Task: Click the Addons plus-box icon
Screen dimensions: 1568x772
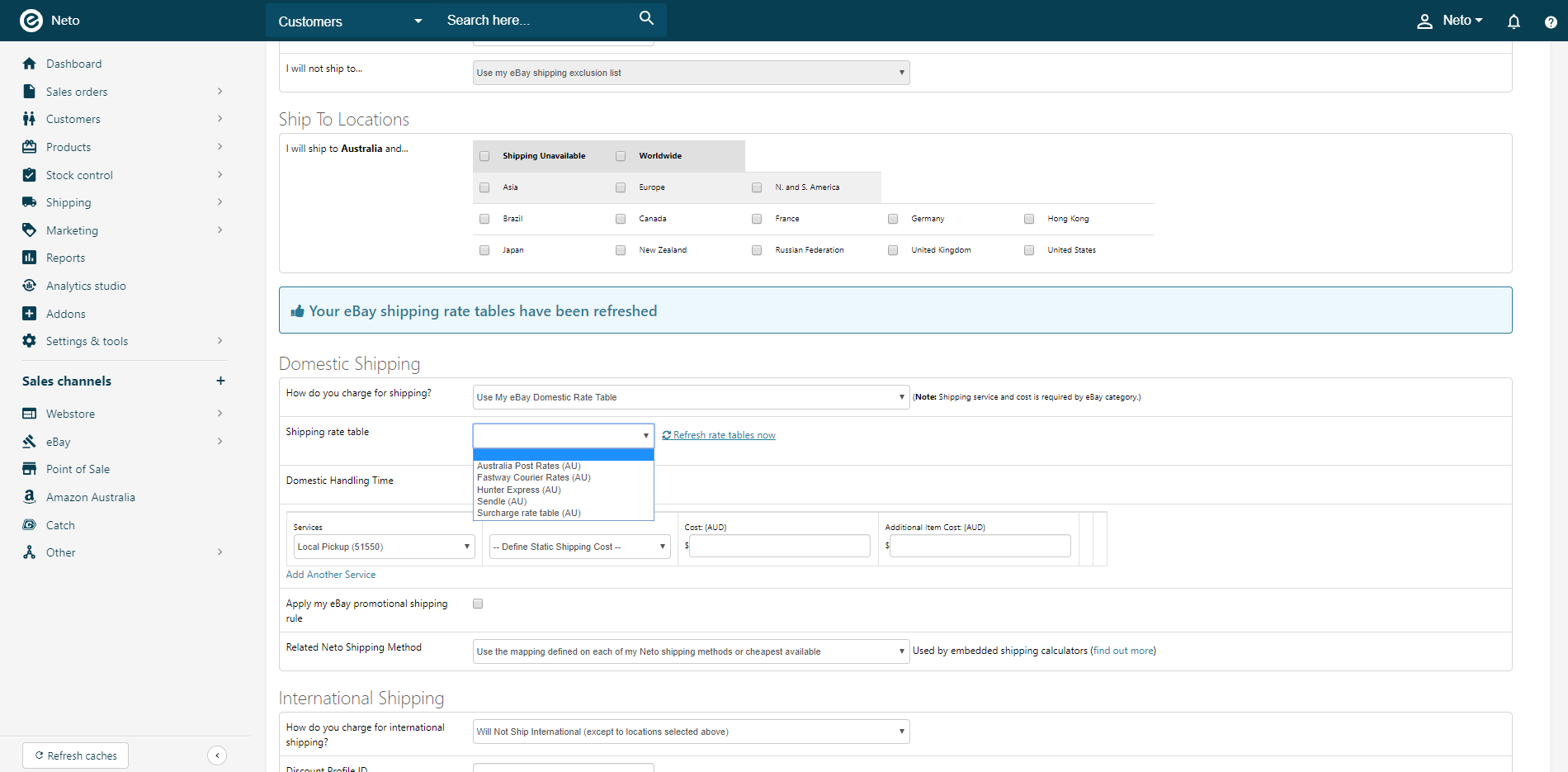Action: [30, 314]
